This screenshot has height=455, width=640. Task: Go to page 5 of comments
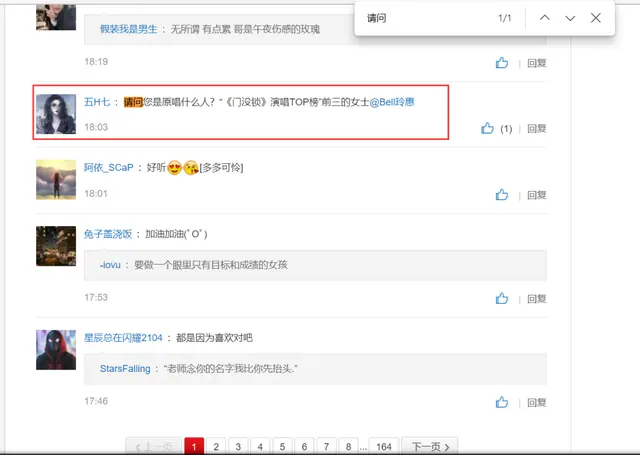coord(282,446)
